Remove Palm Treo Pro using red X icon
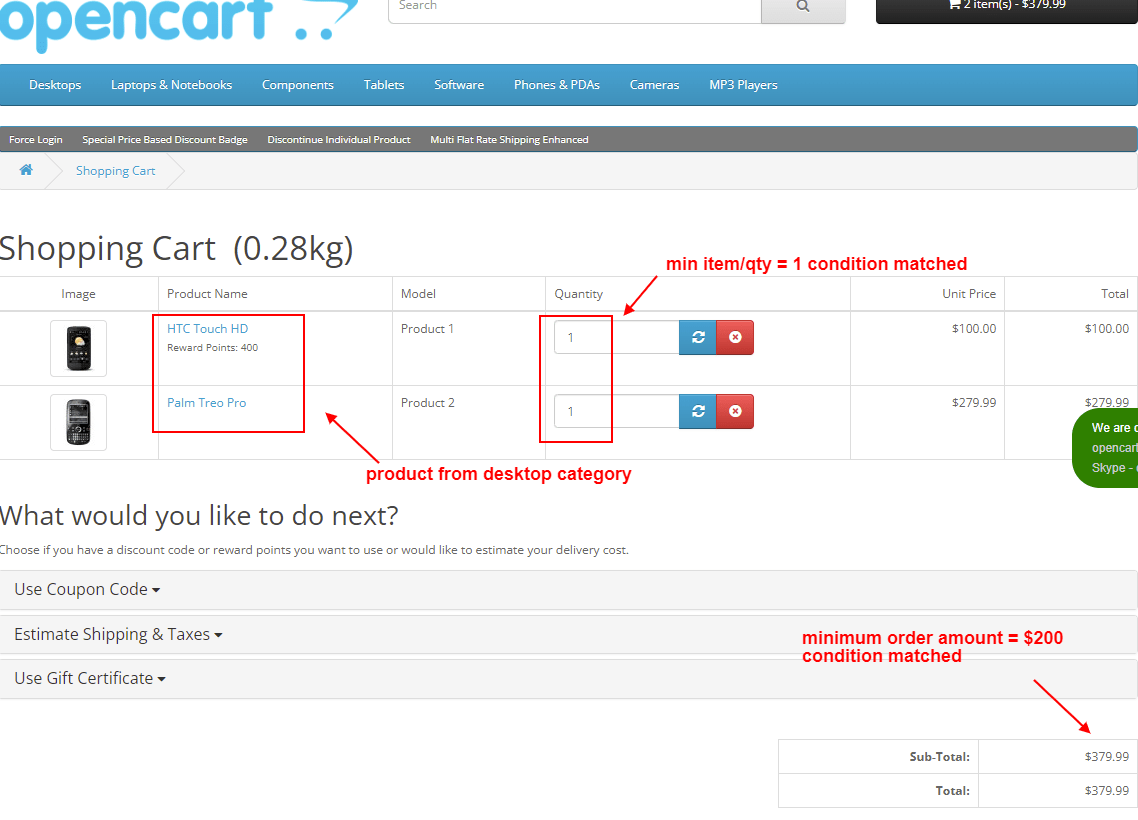 (x=735, y=411)
